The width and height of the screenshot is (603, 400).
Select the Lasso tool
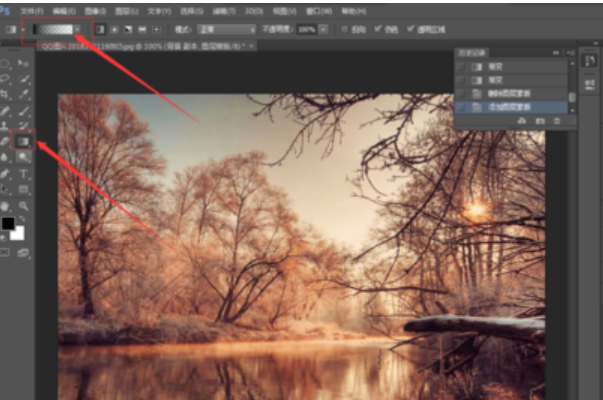point(5,79)
